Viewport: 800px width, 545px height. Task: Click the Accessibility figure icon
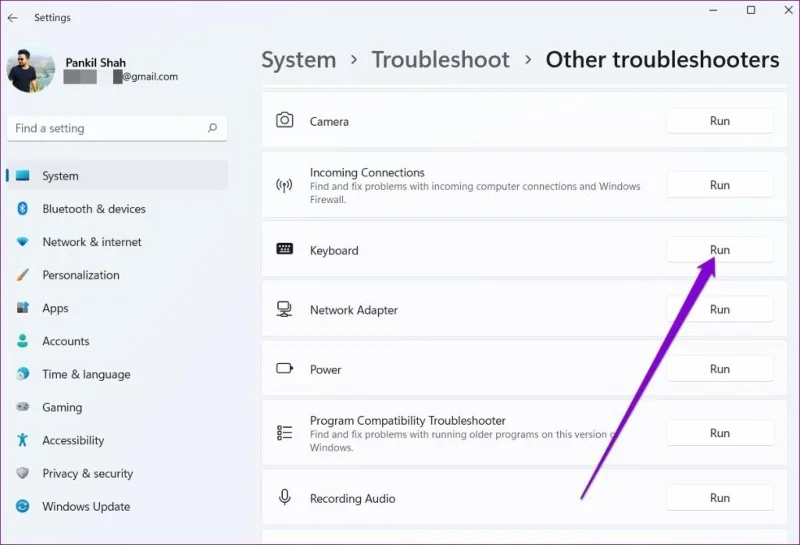pos(22,439)
